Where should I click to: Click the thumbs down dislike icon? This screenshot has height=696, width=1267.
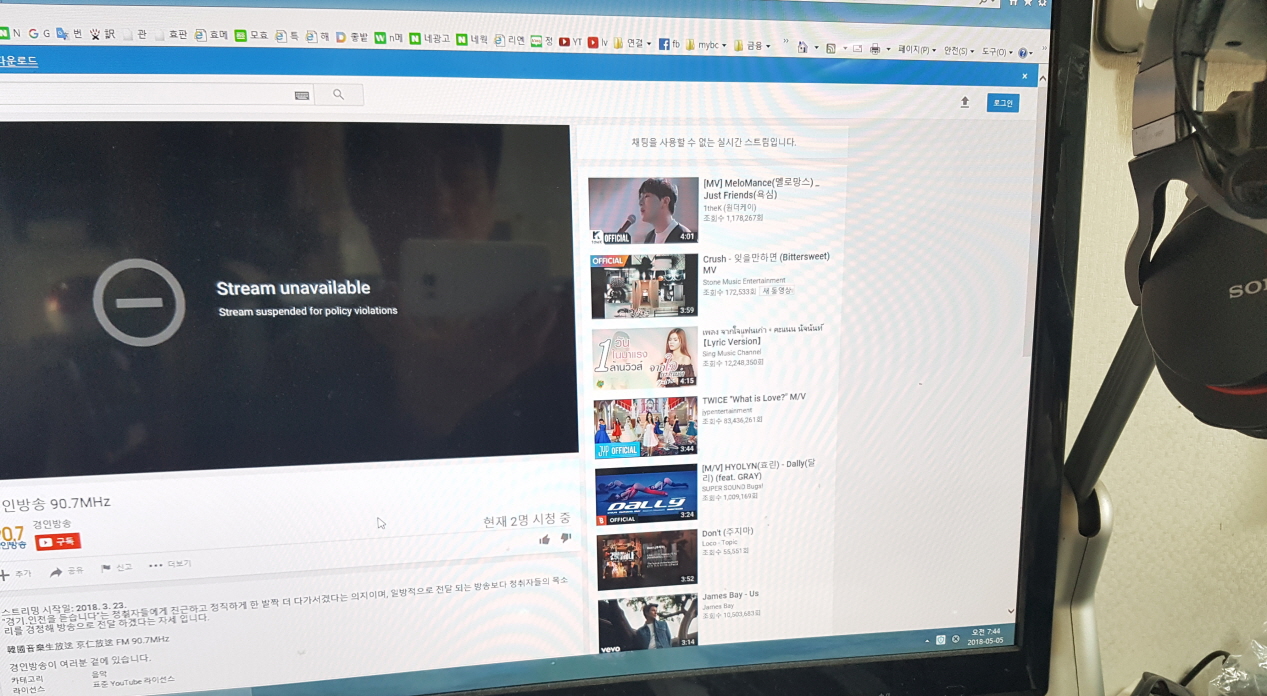[x=565, y=538]
